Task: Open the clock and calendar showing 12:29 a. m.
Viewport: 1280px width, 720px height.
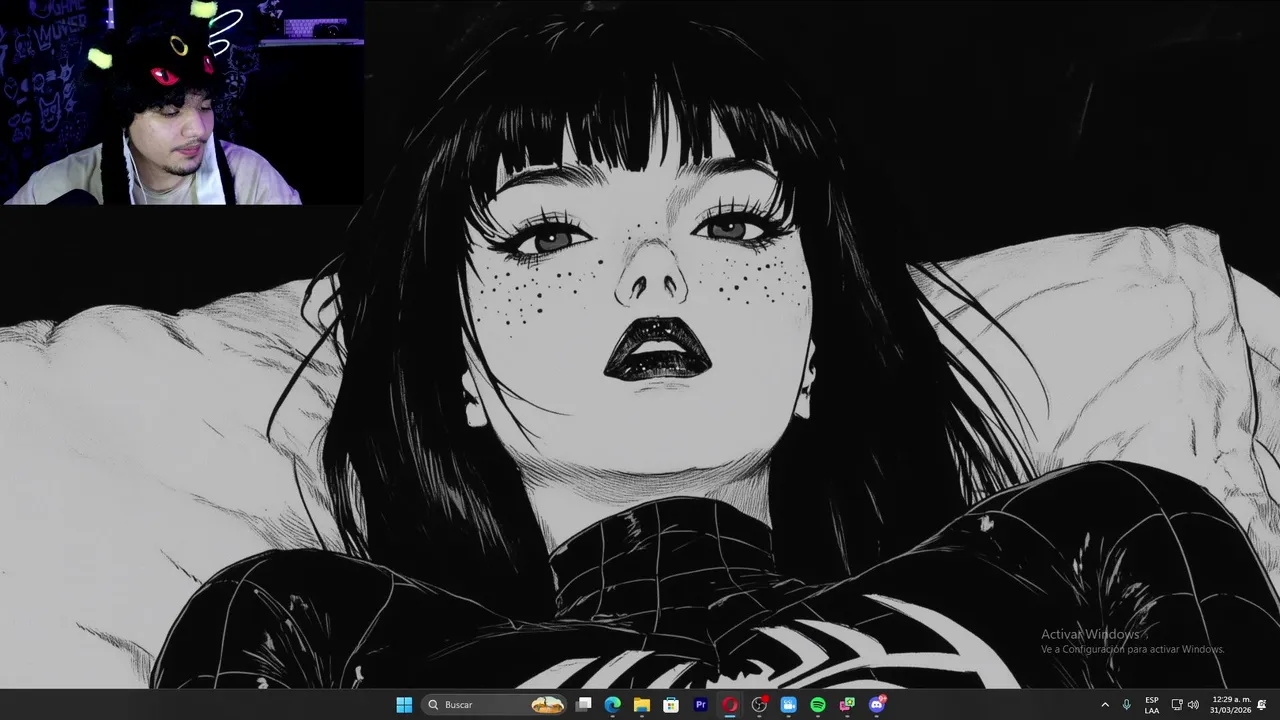Action: pos(1231,705)
